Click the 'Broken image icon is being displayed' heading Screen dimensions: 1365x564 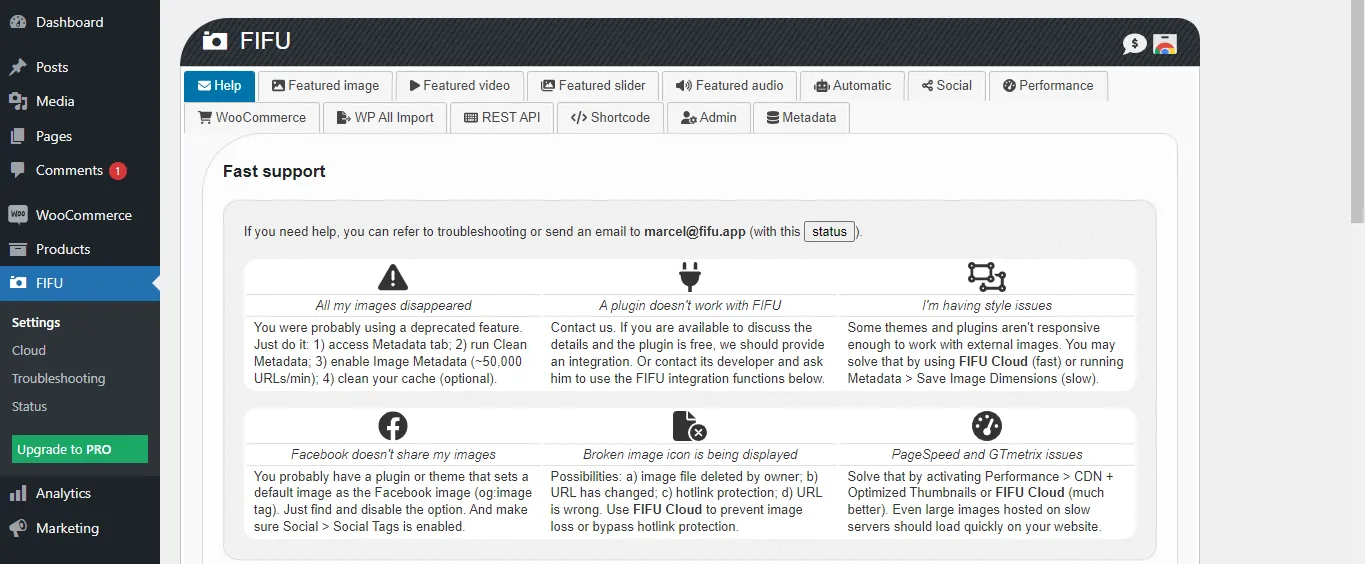(x=690, y=455)
